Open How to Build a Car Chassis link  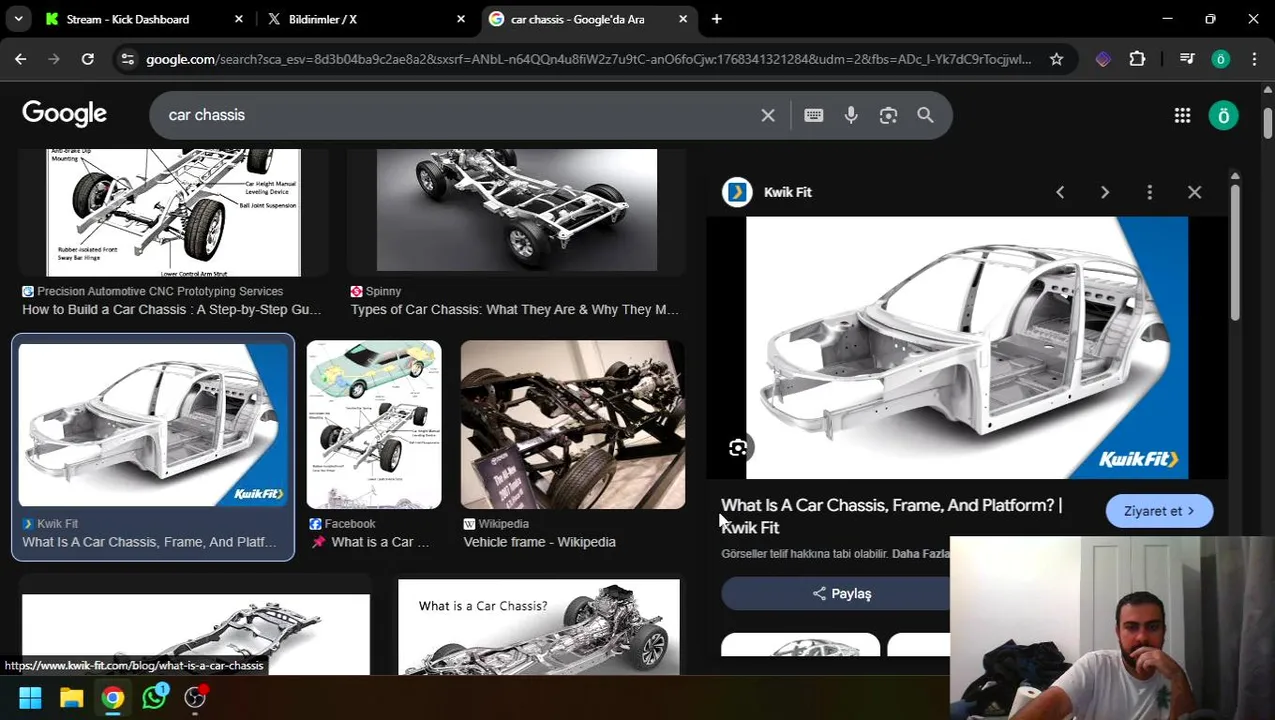[x=172, y=310]
